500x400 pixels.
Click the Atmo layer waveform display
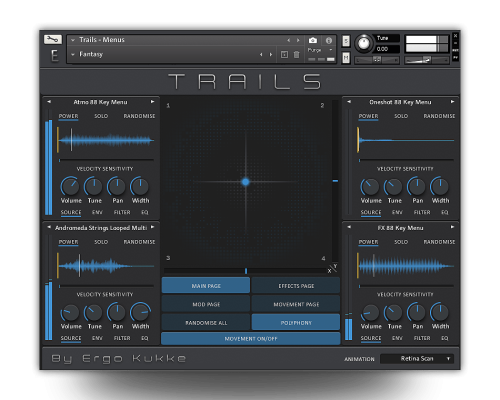click(x=106, y=140)
